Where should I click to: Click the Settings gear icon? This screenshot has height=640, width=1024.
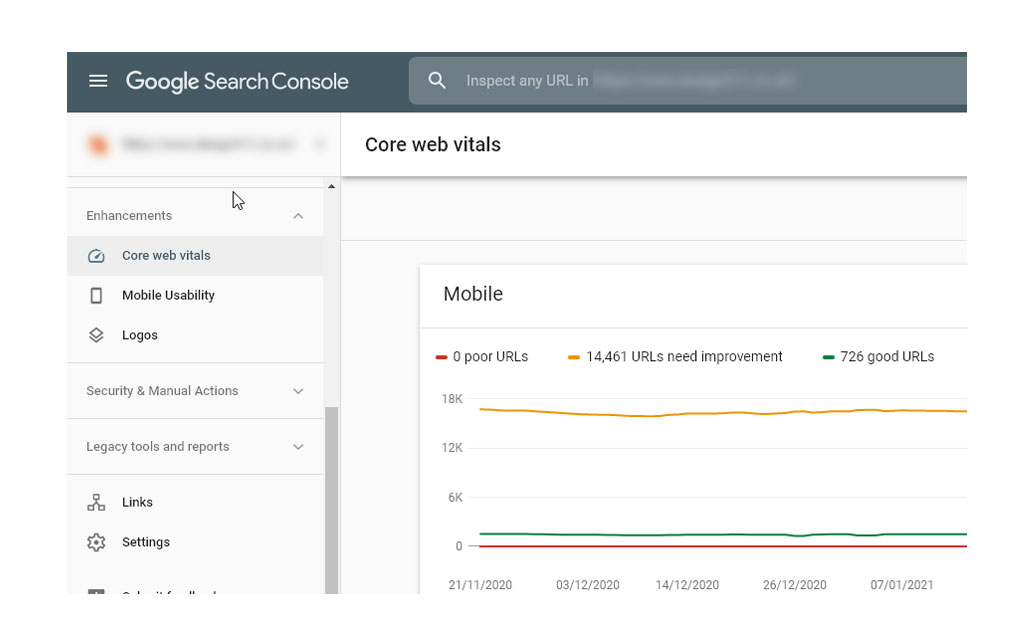click(96, 542)
